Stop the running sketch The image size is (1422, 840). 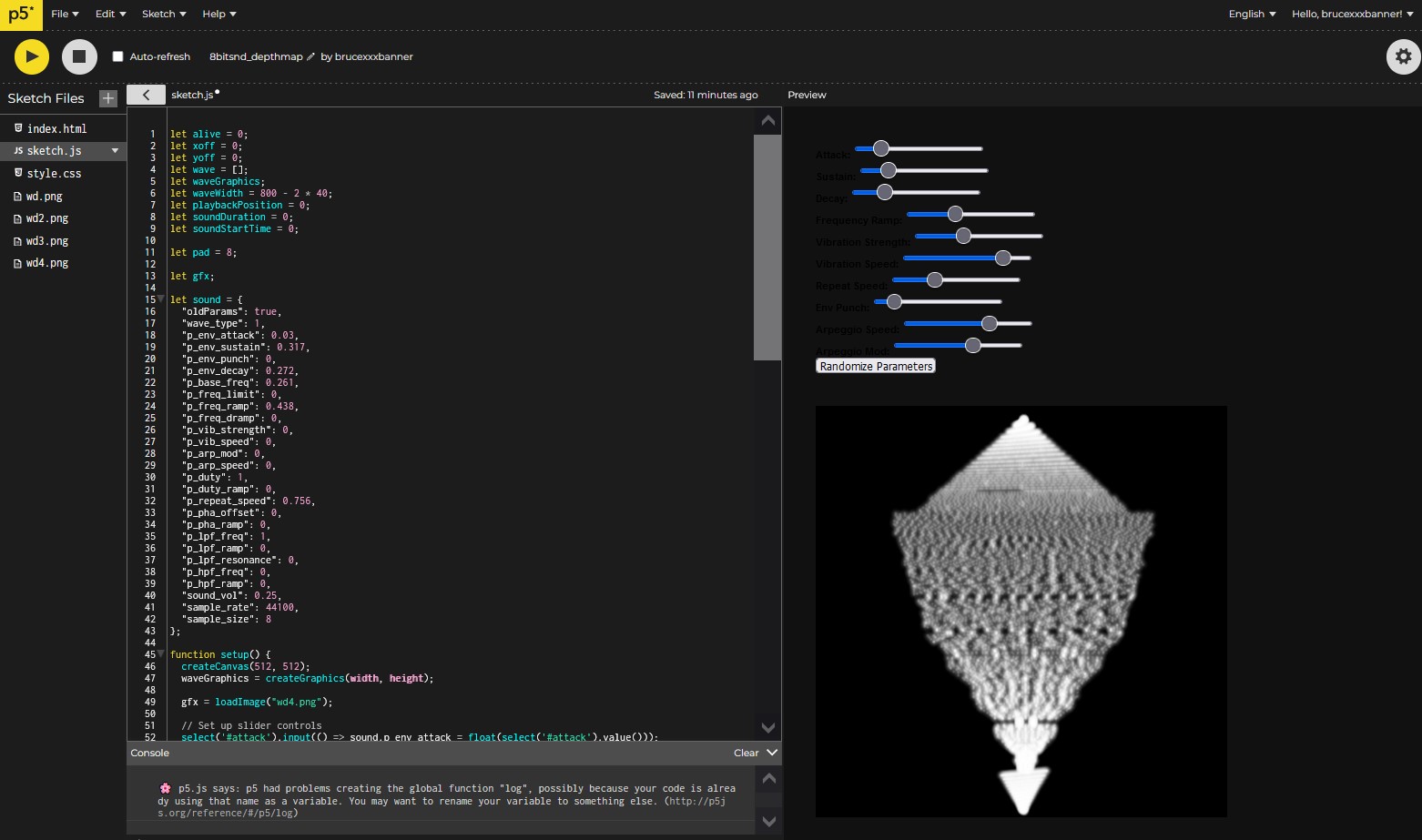point(79,56)
